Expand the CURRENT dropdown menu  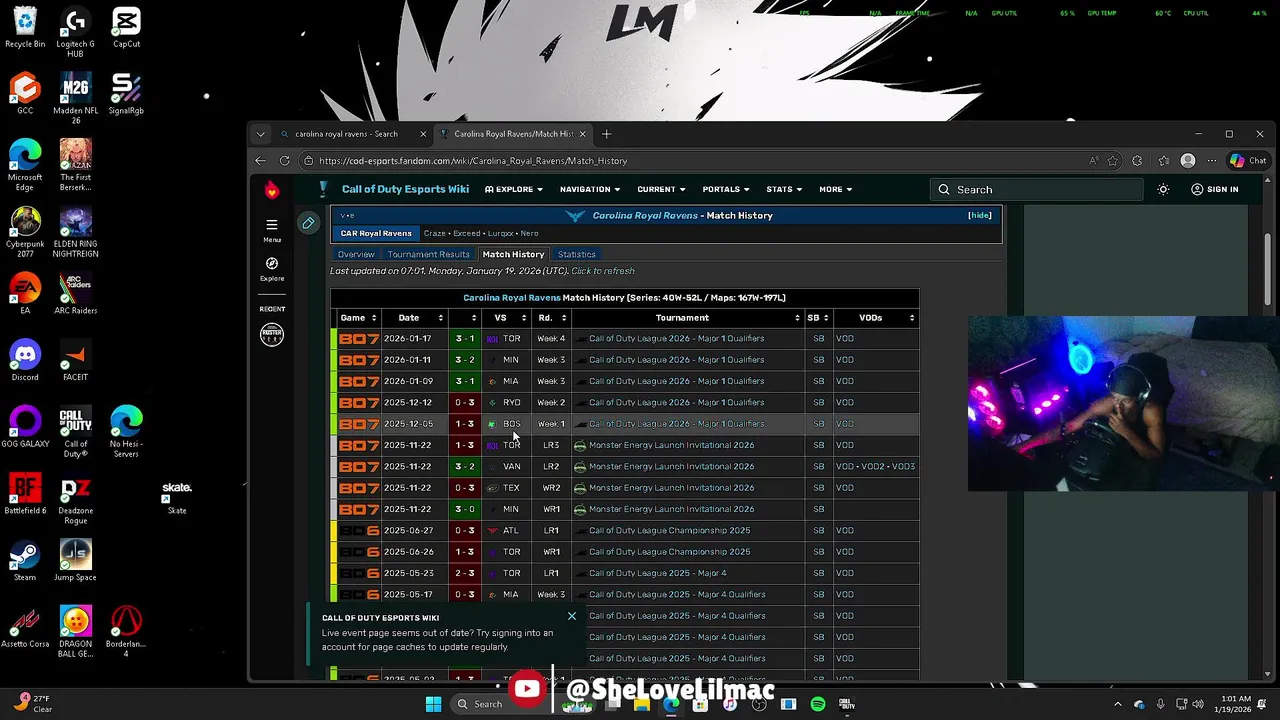click(x=661, y=189)
